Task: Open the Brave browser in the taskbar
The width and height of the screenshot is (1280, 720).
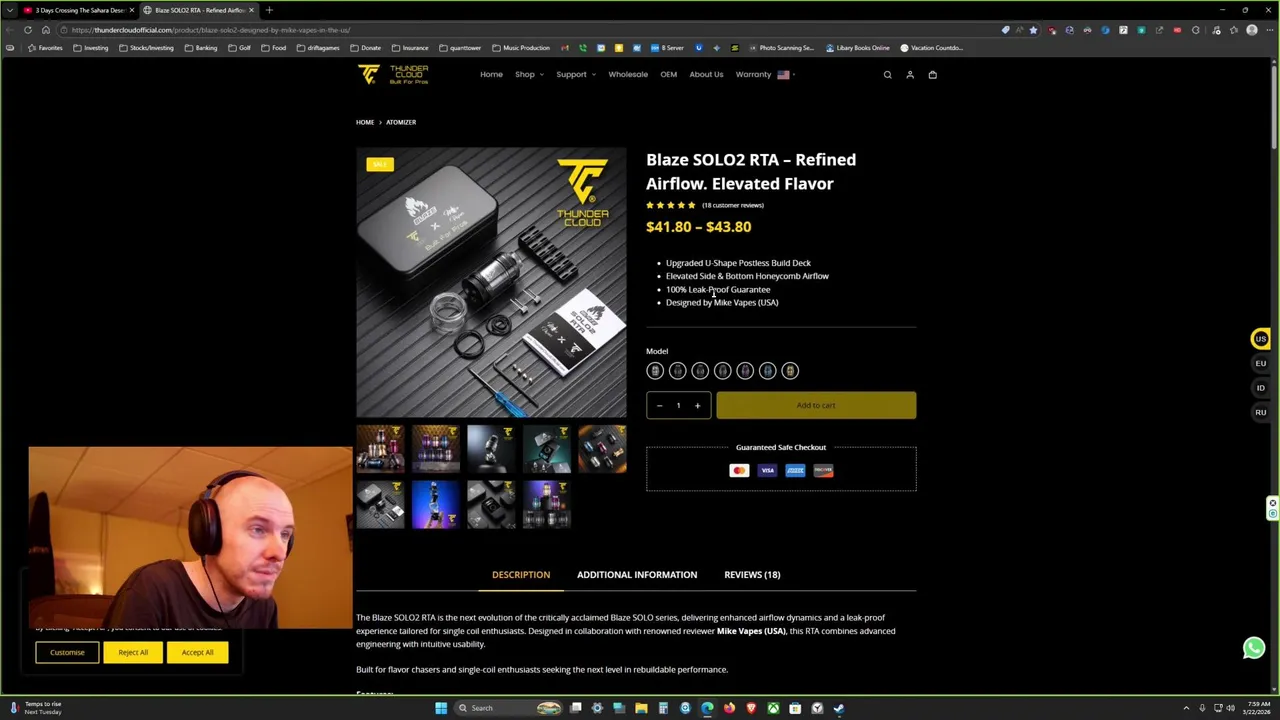Action: point(751,708)
